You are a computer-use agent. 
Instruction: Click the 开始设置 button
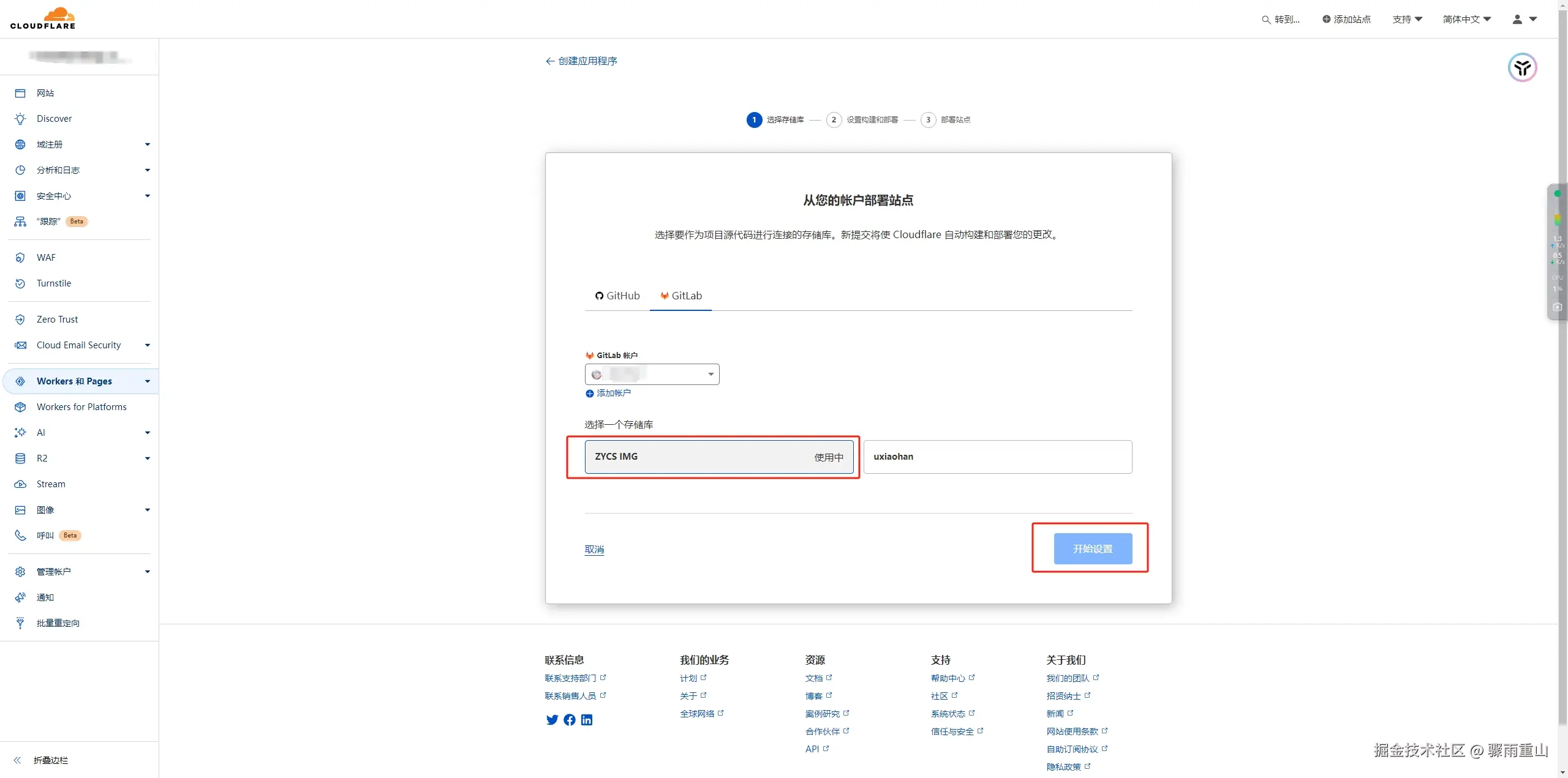click(1092, 549)
